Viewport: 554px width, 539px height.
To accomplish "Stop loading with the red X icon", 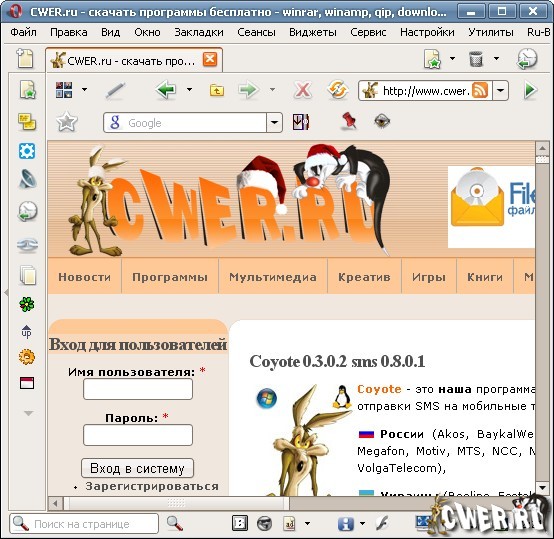I will point(303,90).
